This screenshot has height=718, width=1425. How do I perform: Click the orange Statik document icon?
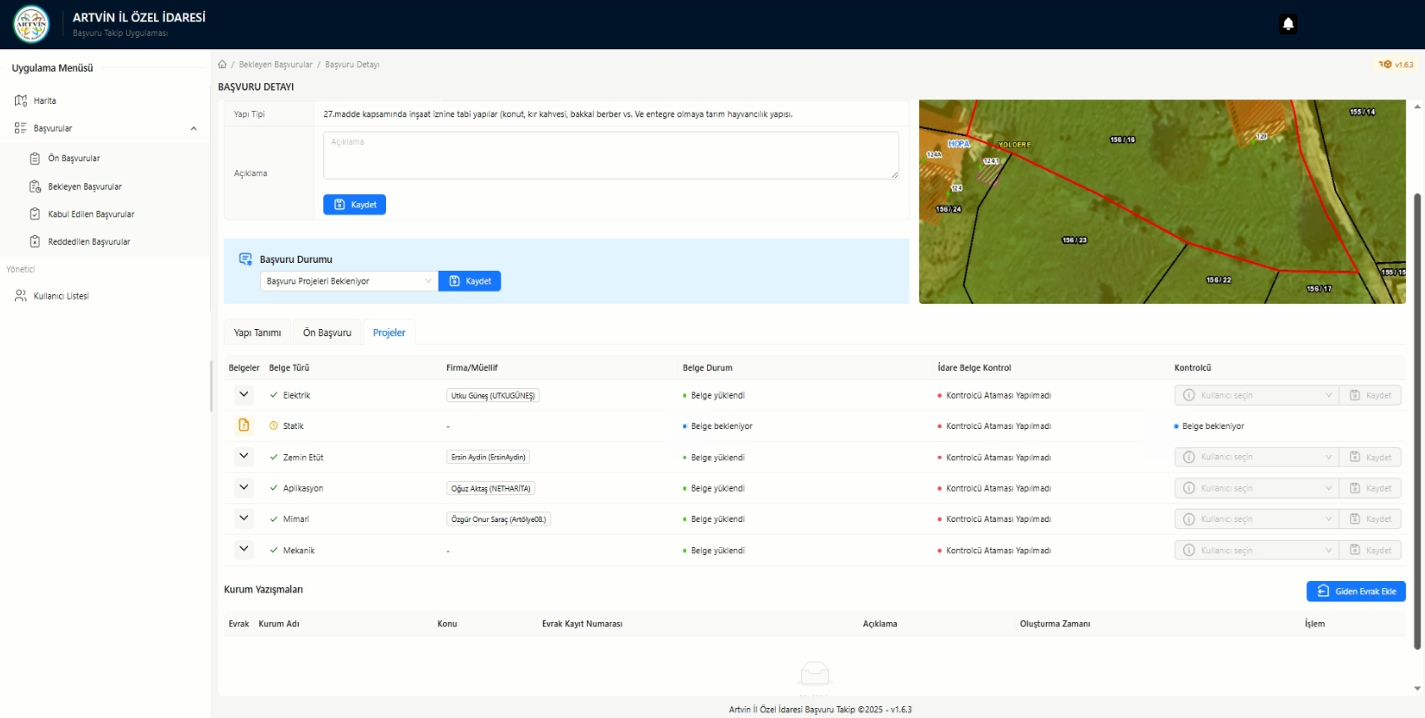tap(243, 426)
